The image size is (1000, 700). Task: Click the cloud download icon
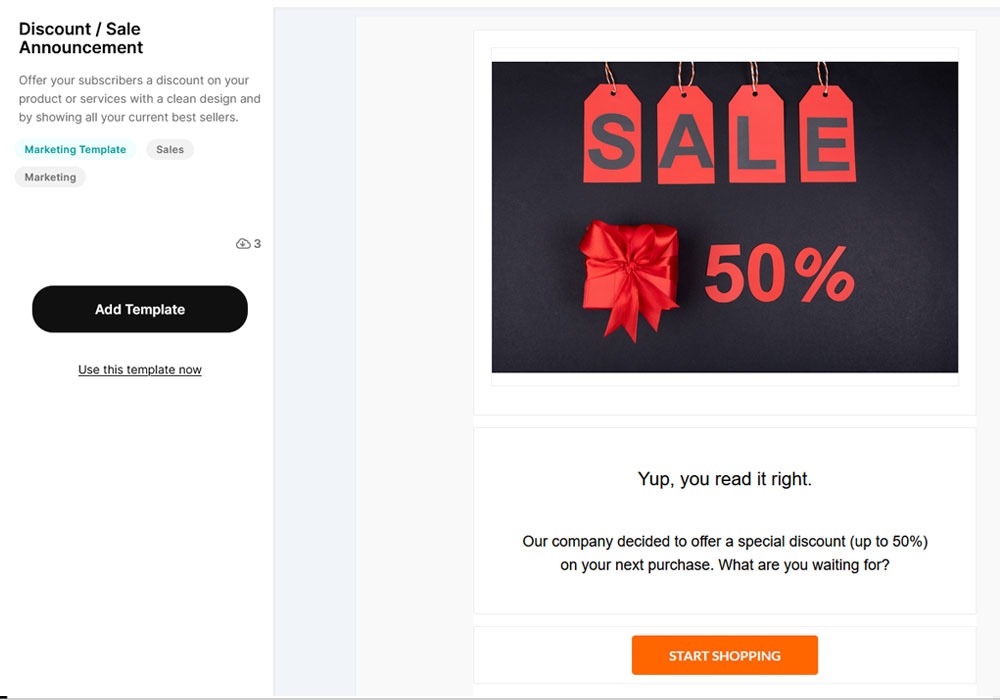point(242,244)
